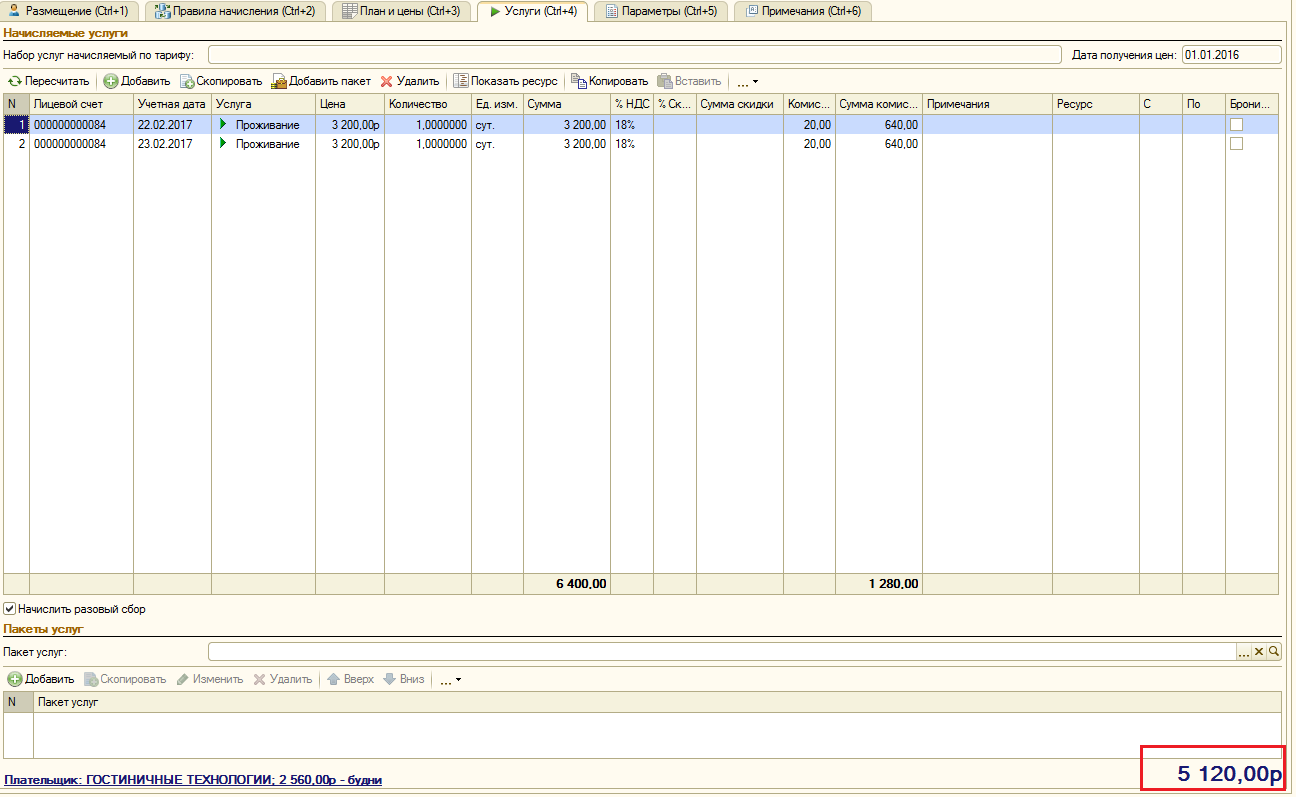Switch to the Размещение (Ctrl+1) tab
This screenshot has height=797, width=1296.
[69, 11]
